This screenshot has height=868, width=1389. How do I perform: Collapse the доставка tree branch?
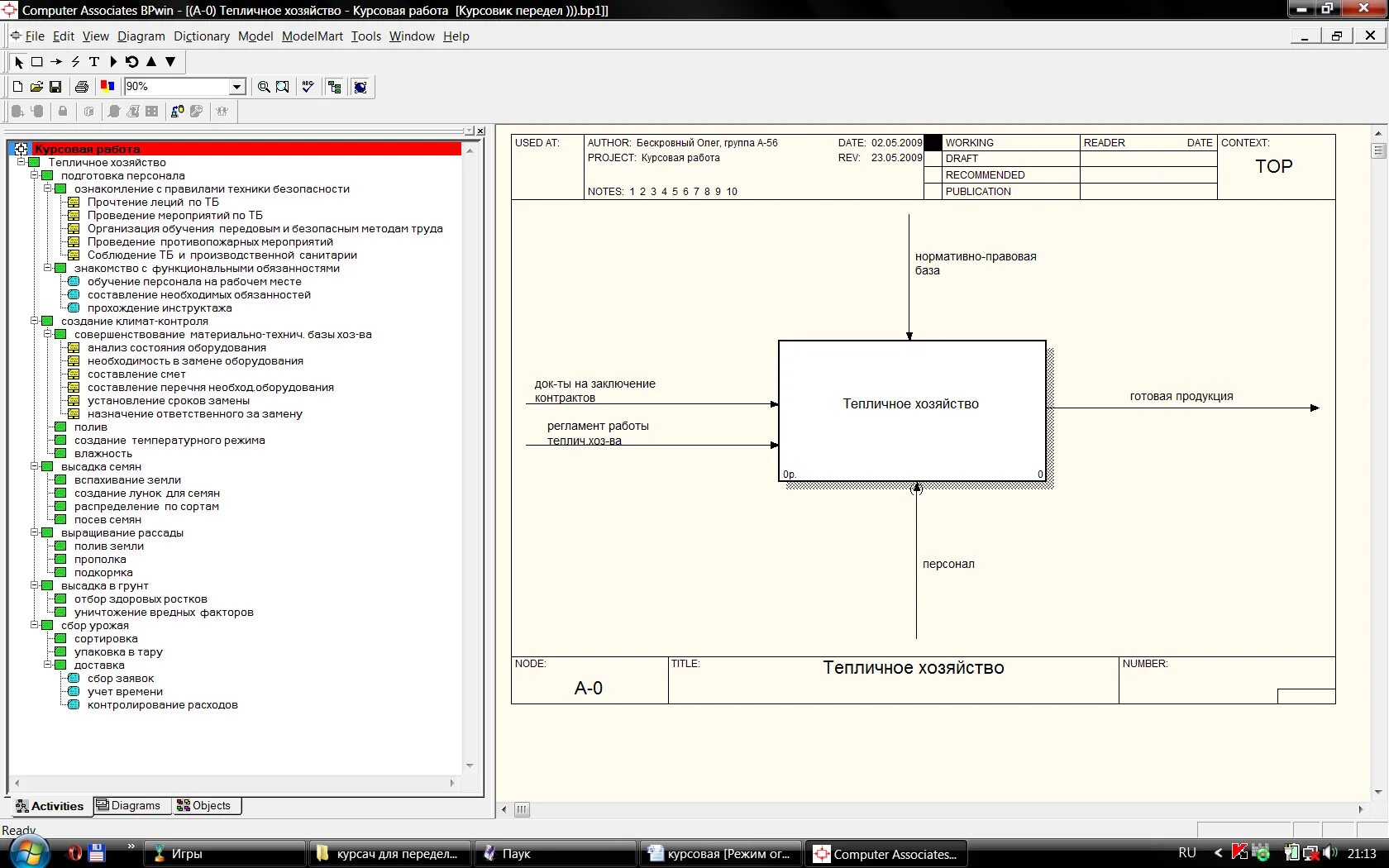click(x=48, y=665)
